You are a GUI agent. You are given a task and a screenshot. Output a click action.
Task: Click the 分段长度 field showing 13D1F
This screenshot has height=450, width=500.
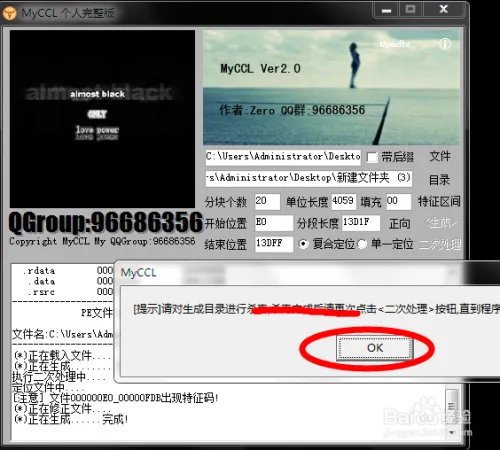click(x=361, y=223)
